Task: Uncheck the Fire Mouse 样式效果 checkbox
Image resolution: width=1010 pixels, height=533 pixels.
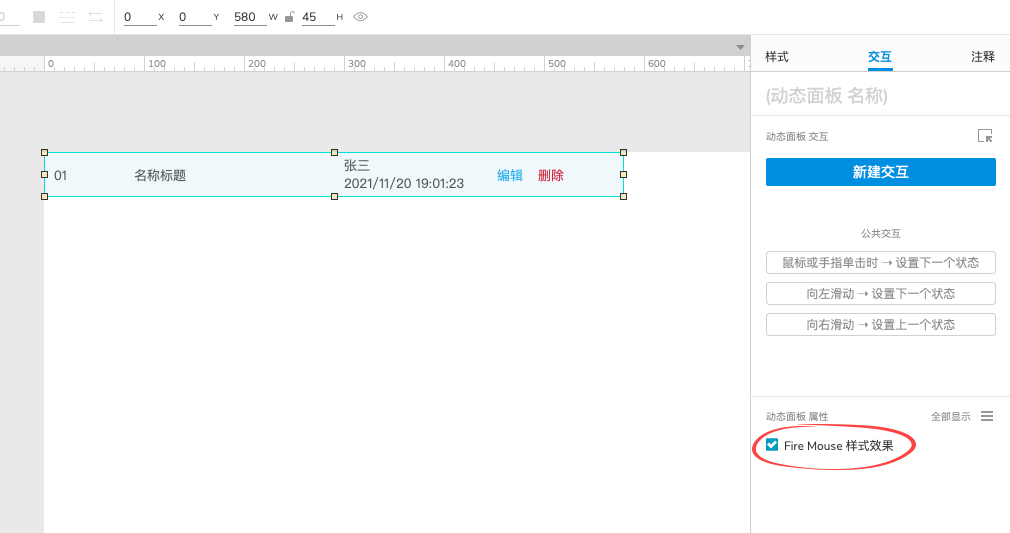Action: (x=772, y=445)
